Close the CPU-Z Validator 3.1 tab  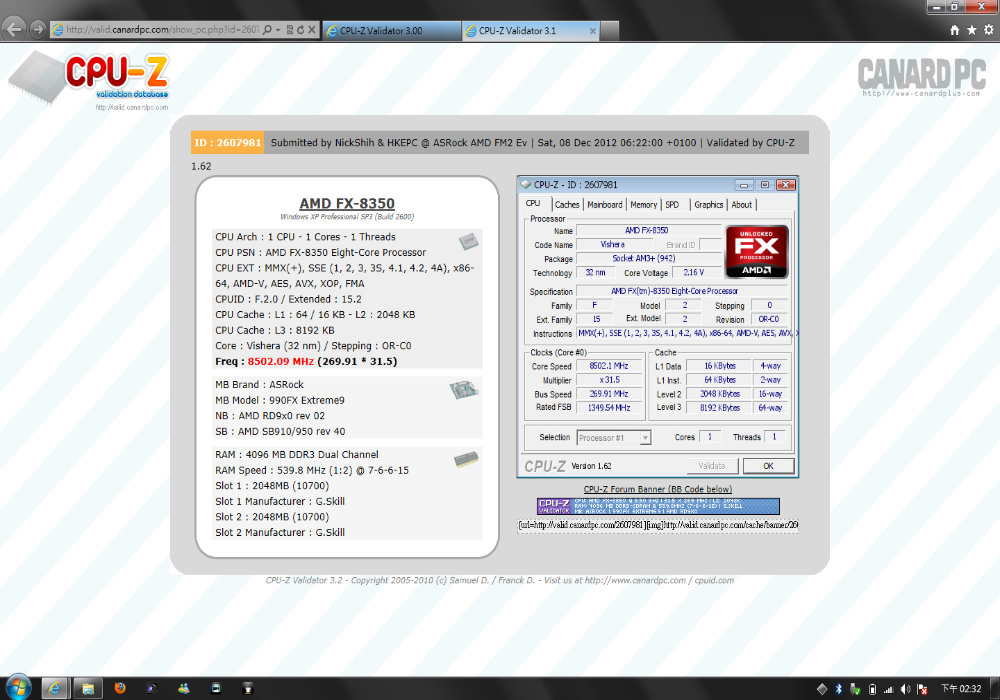592,31
